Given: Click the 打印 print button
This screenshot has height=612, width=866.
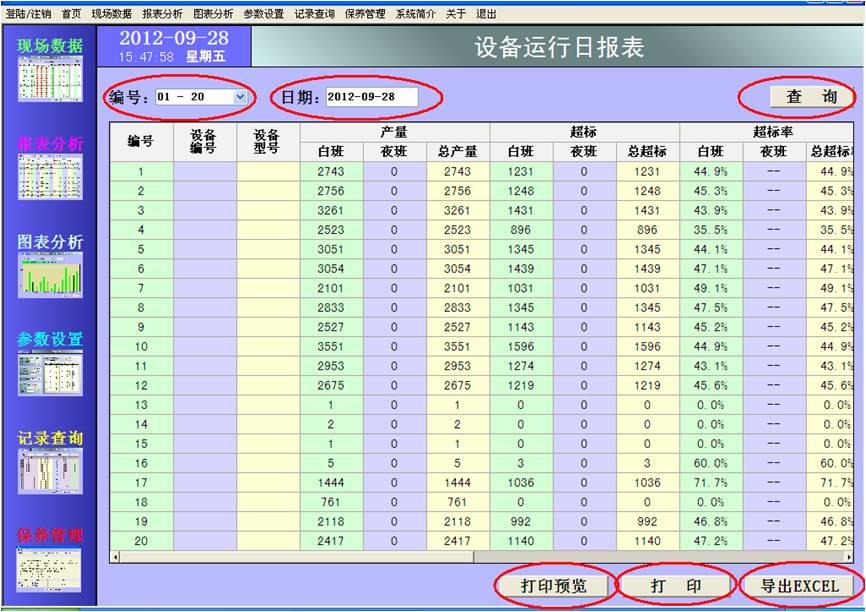Looking at the screenshot, I should 676,586.
